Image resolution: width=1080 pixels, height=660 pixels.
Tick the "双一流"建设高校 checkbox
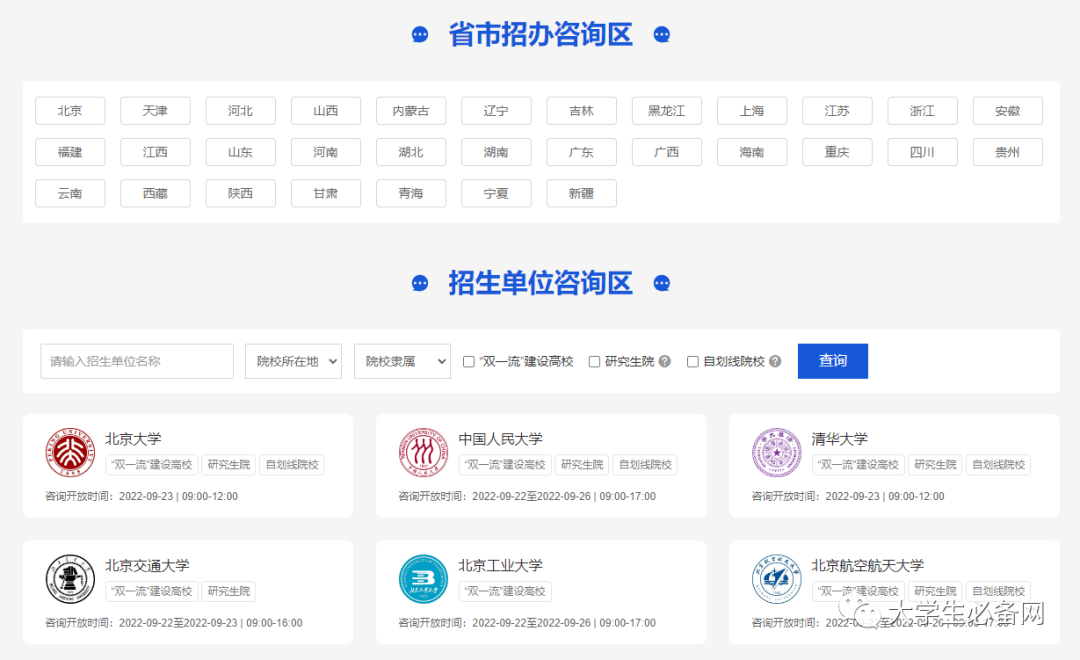tap(468, 362)
